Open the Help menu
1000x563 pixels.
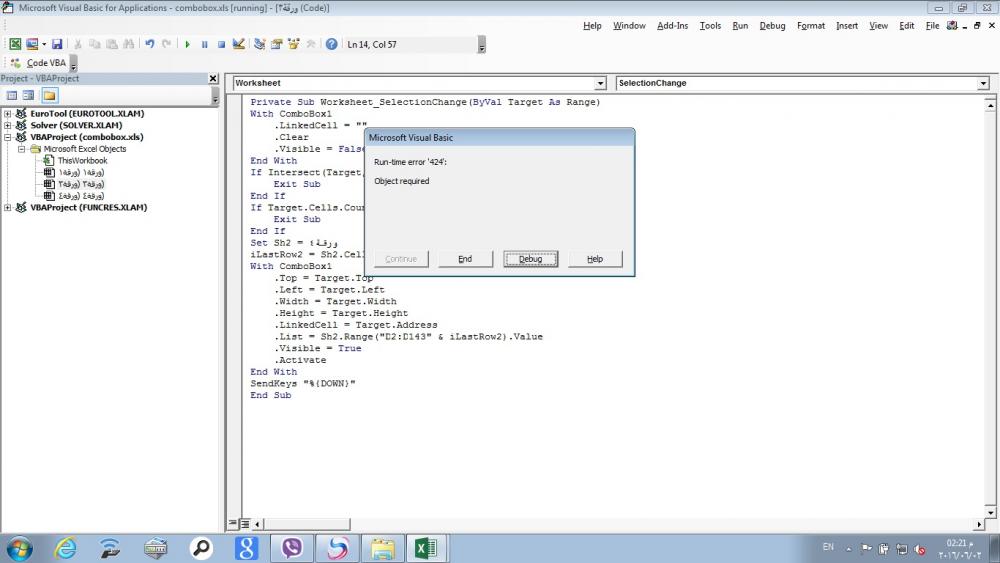[592, 26]
